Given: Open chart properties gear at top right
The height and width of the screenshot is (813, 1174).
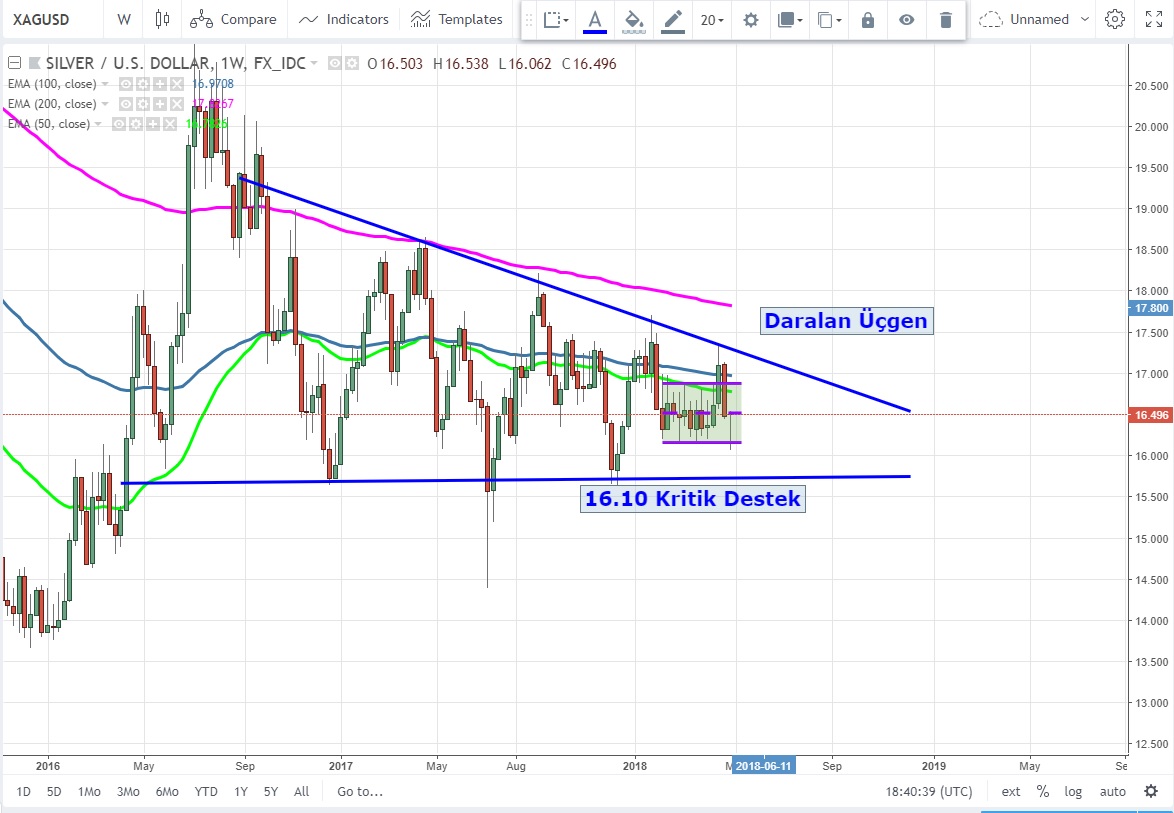Looking at the screenshot, I should tap(1115, 19).
